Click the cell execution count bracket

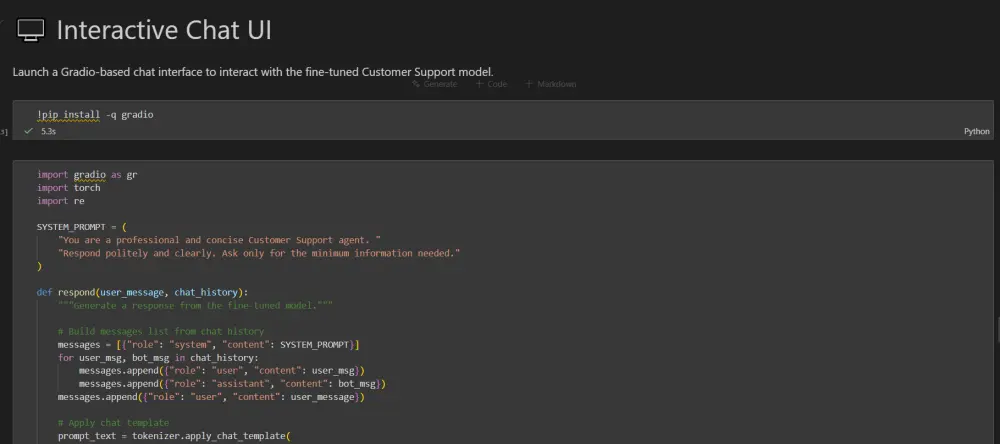point(4,131)
